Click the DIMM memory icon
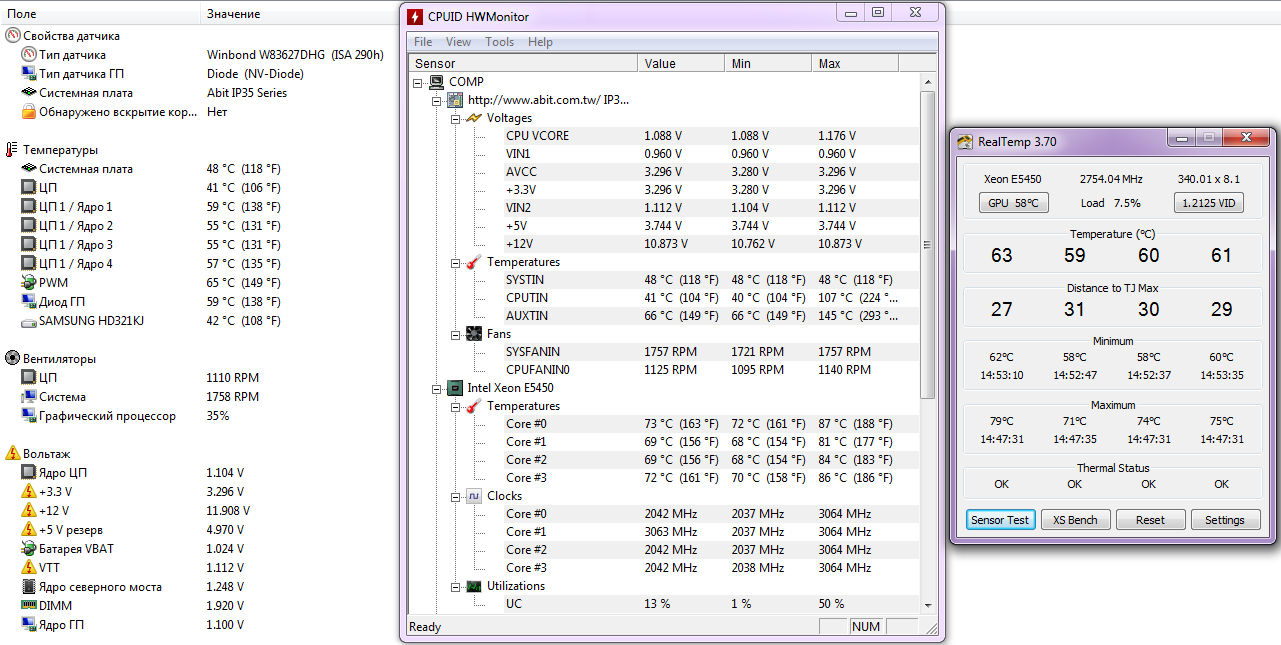This screenshot has width=1281, height=645. pyautogui.click(x=28, y=606)
